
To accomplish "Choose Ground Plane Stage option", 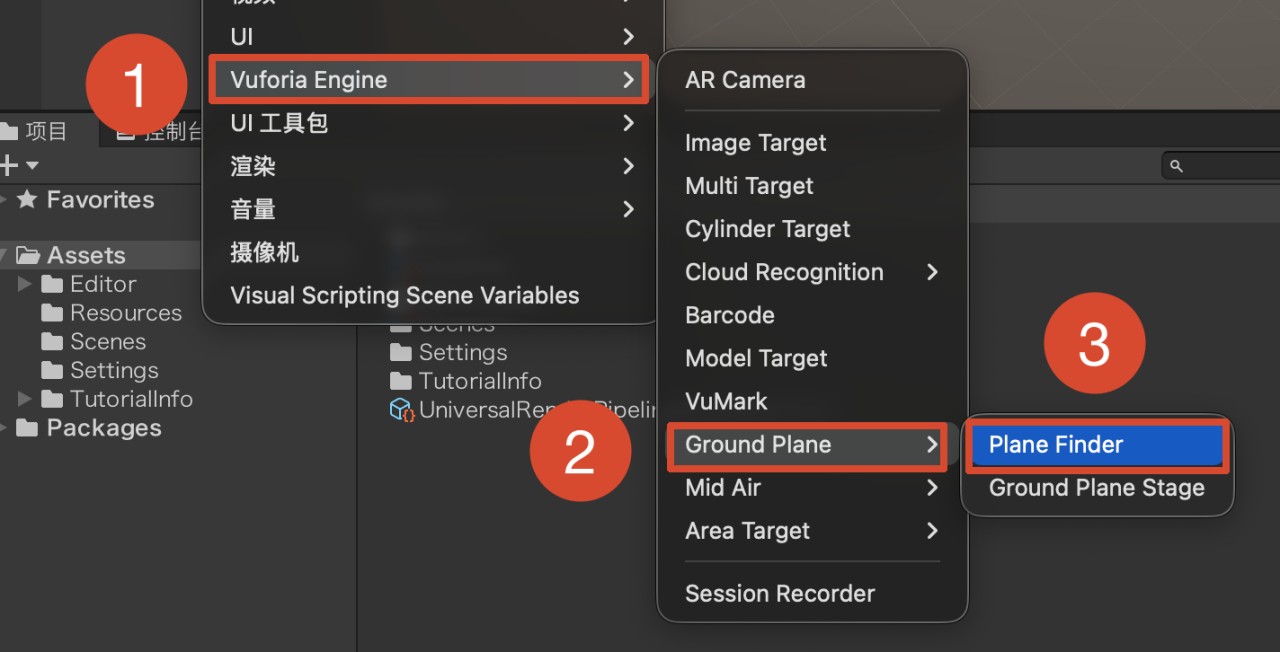I will [1096, 488].
